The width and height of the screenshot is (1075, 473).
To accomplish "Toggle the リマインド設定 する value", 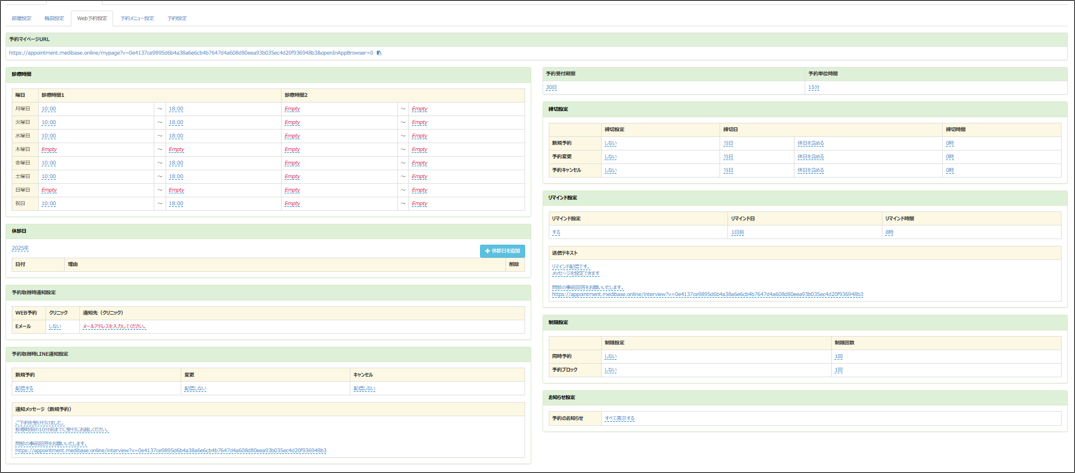I will (x=556, y=232).
